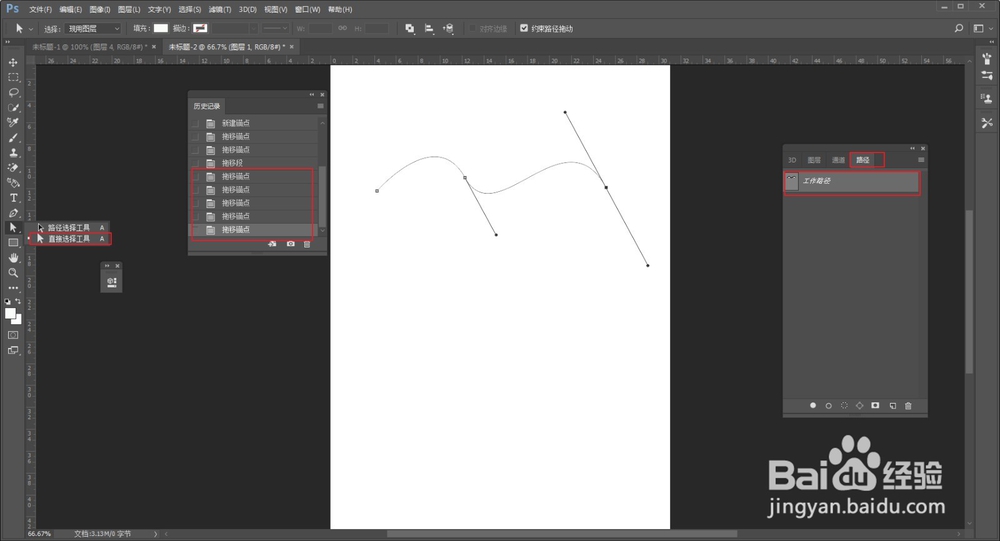Open the 文件(F) menu
Screen dimensions: 1000x541
[x=40, y=10]
